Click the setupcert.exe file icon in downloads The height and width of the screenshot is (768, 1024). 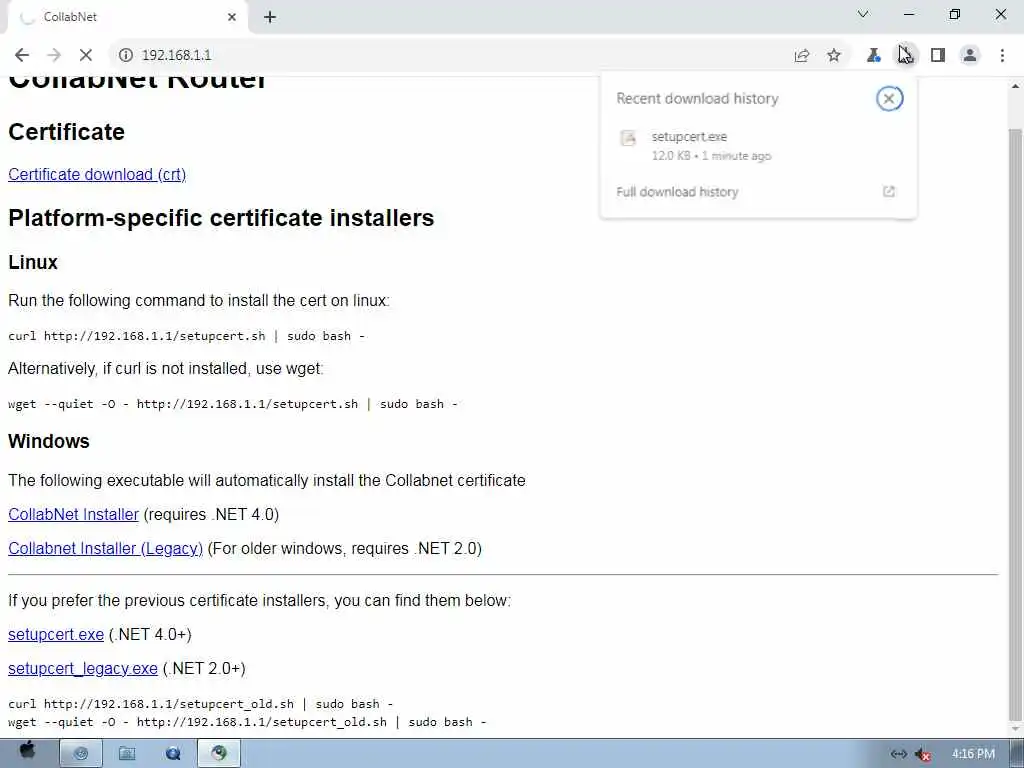628,138
